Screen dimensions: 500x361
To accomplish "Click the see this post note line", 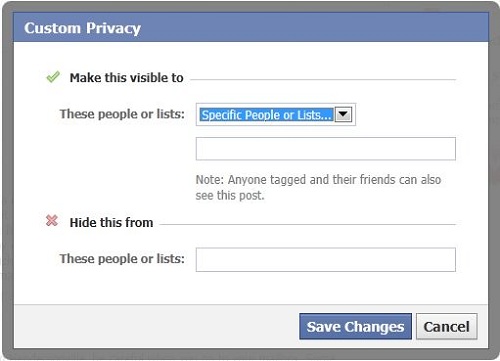I will pos(230,195).
